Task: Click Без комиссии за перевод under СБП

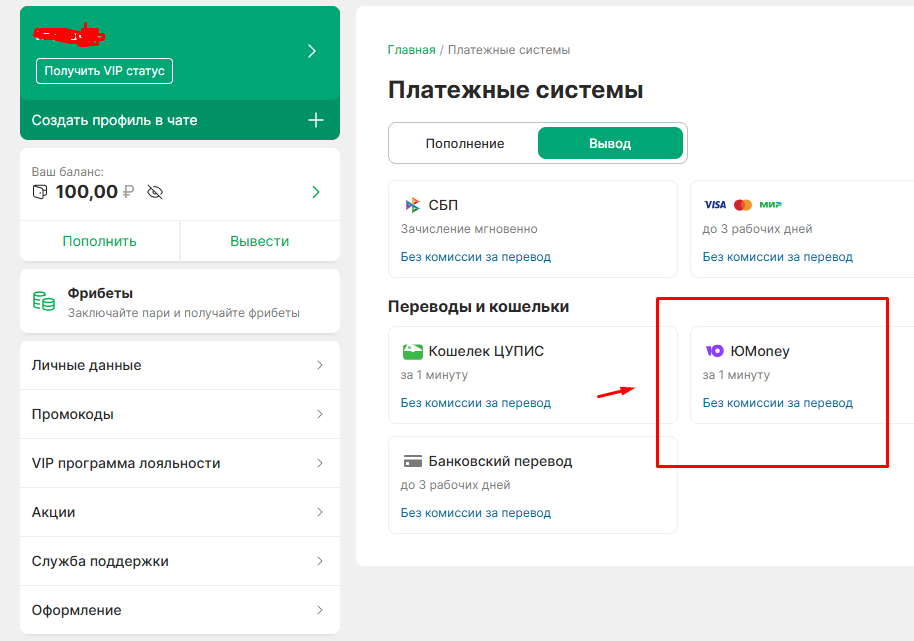Action: click(x=476, y=257)
